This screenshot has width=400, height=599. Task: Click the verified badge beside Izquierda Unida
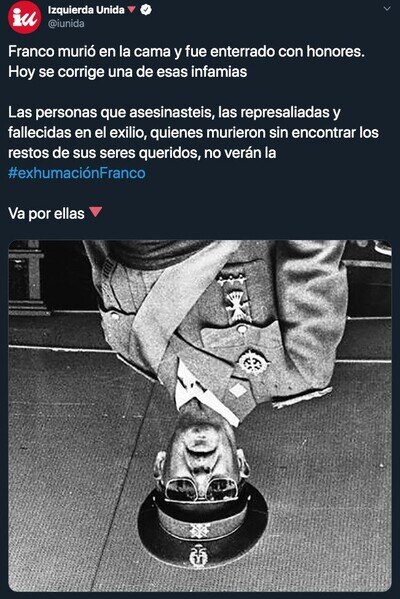146,10
